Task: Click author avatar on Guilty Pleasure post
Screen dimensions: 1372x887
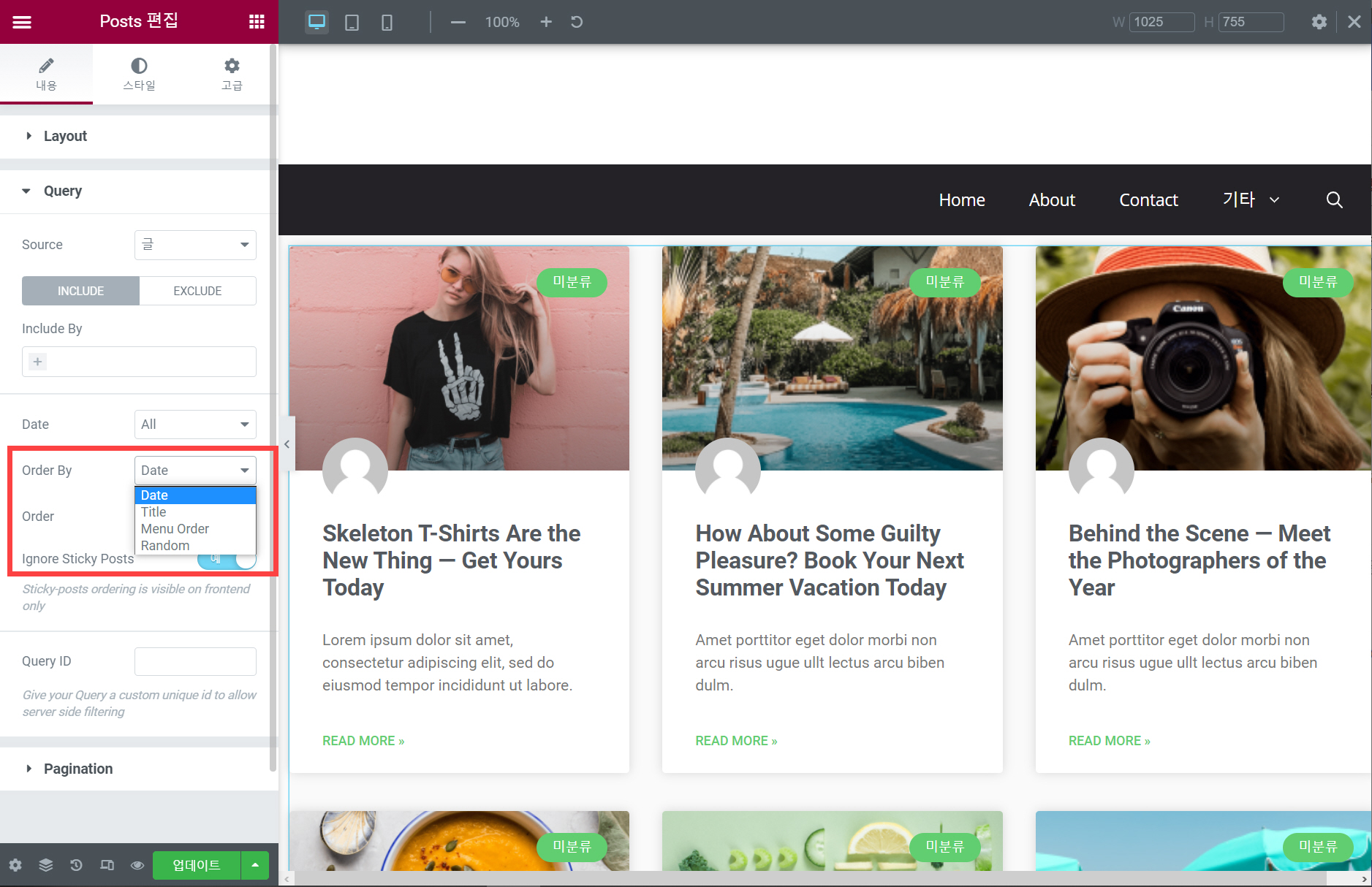Action: (728, 470)
